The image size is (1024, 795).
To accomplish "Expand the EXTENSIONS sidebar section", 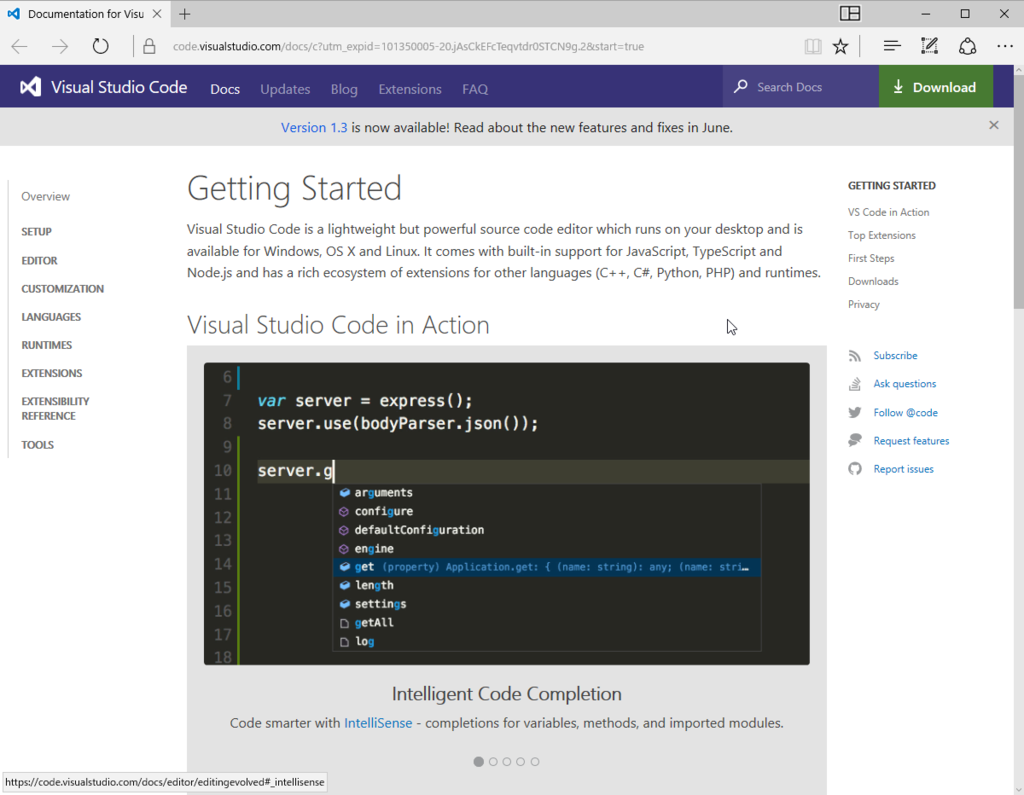I will pyautogui.click(x=52, y=372).
